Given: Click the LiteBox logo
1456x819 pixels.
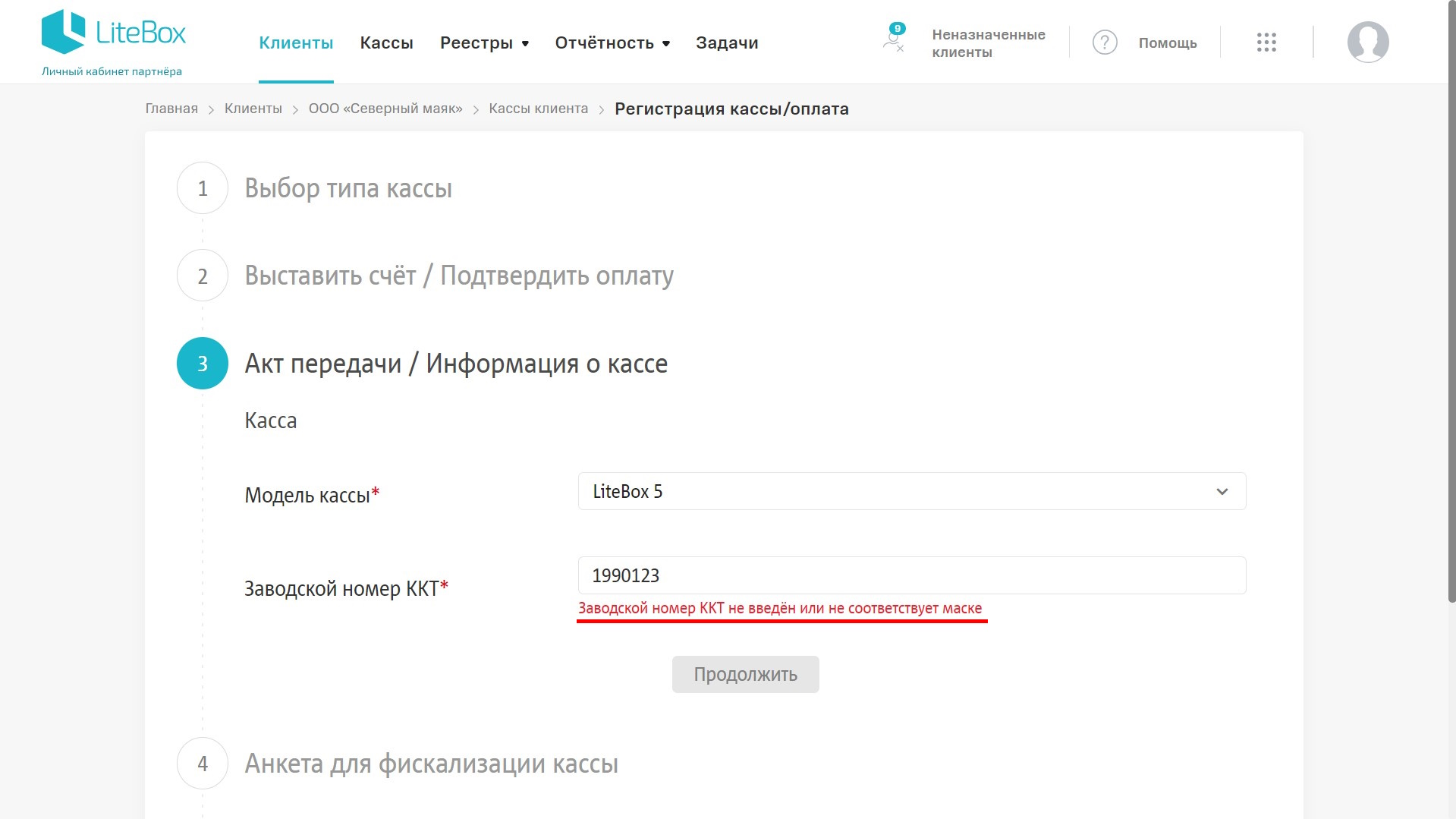Looking at the screenshot, I should [x=114, y=33].
